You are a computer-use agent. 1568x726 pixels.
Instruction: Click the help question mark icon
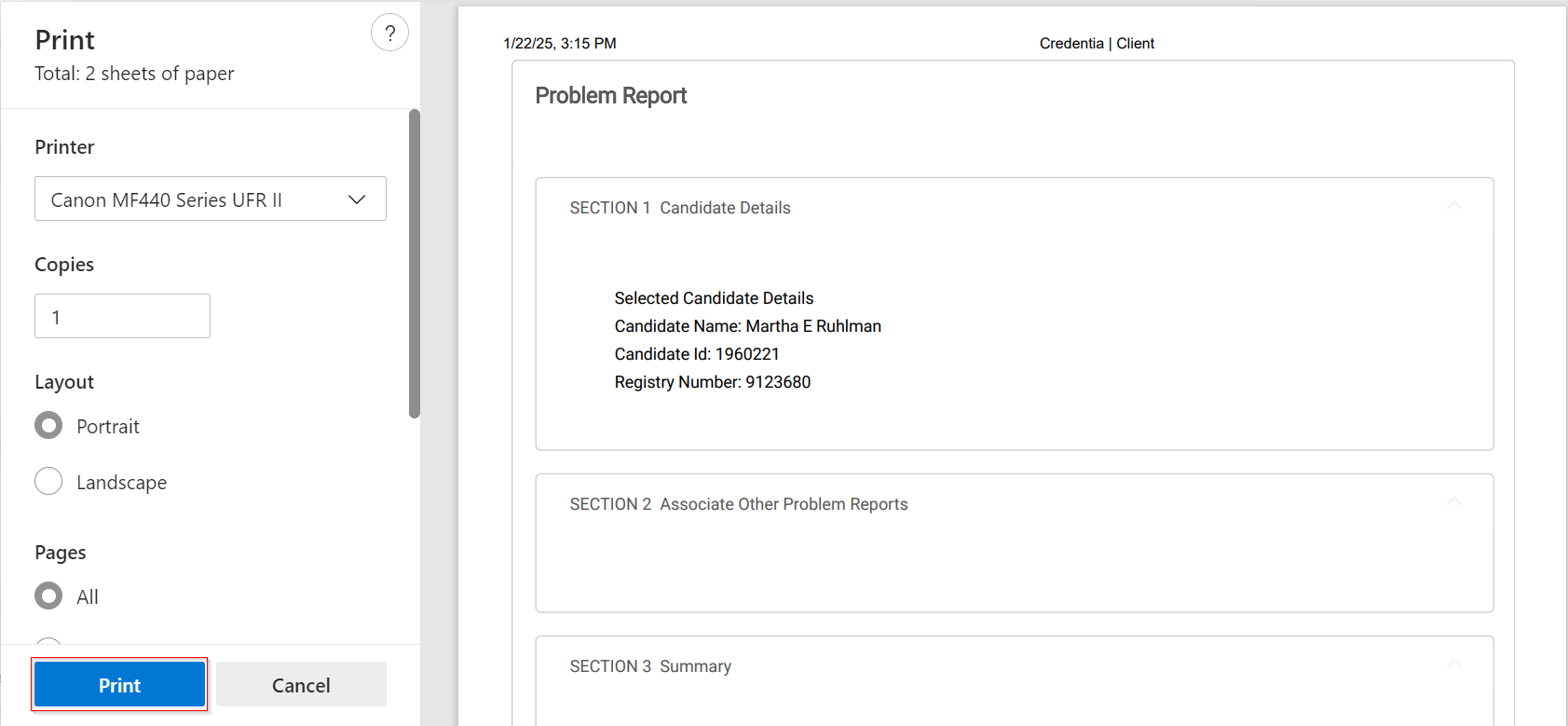tap(389, 34)
